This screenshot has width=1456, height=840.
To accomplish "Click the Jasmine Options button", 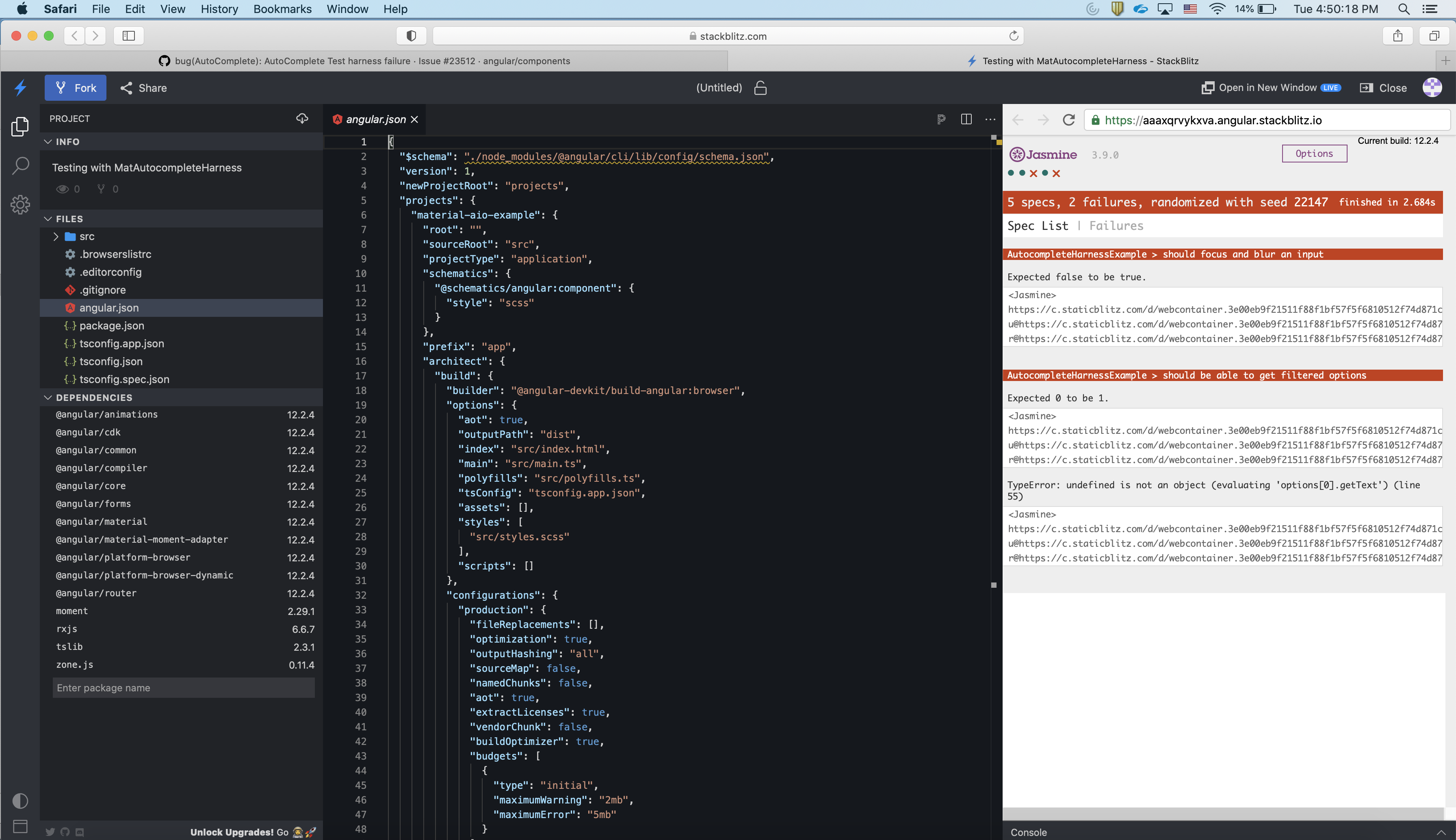I will [x=1313, y=154].
